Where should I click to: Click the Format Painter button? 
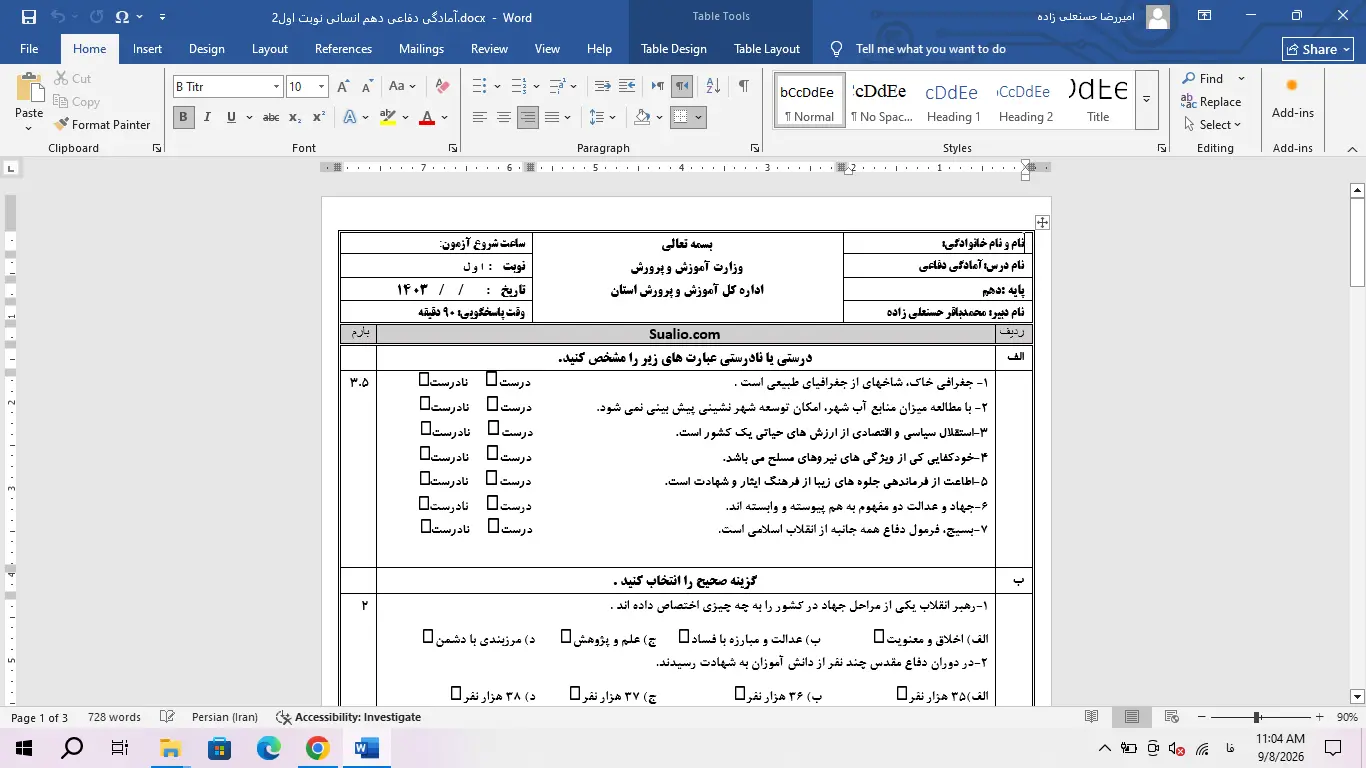pyautogui.click(x=102, y=125)
